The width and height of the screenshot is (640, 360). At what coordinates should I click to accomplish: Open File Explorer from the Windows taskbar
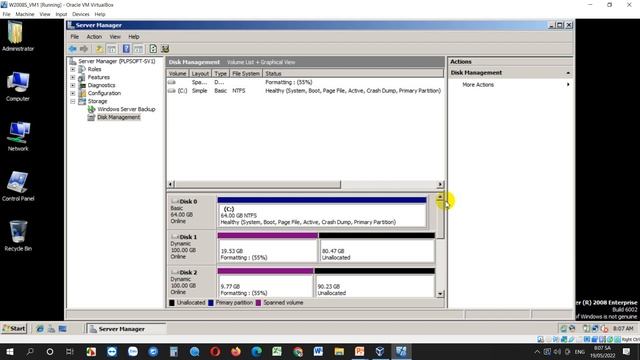click(339, 351)
